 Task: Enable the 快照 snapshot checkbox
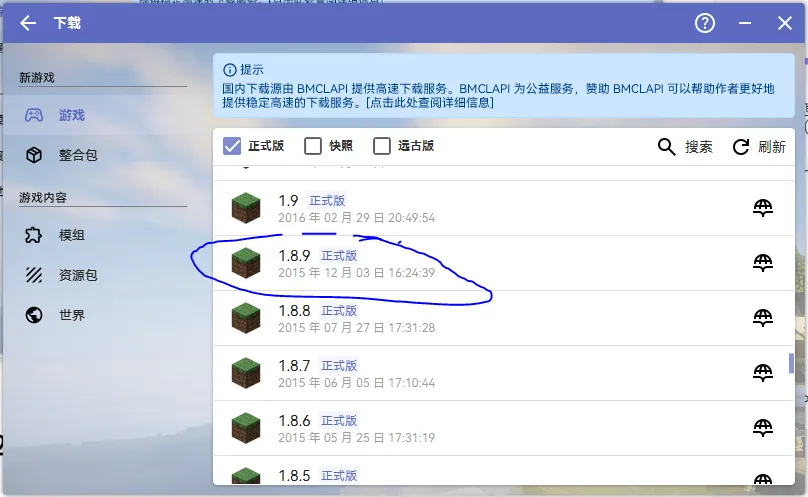pos(313,146)
